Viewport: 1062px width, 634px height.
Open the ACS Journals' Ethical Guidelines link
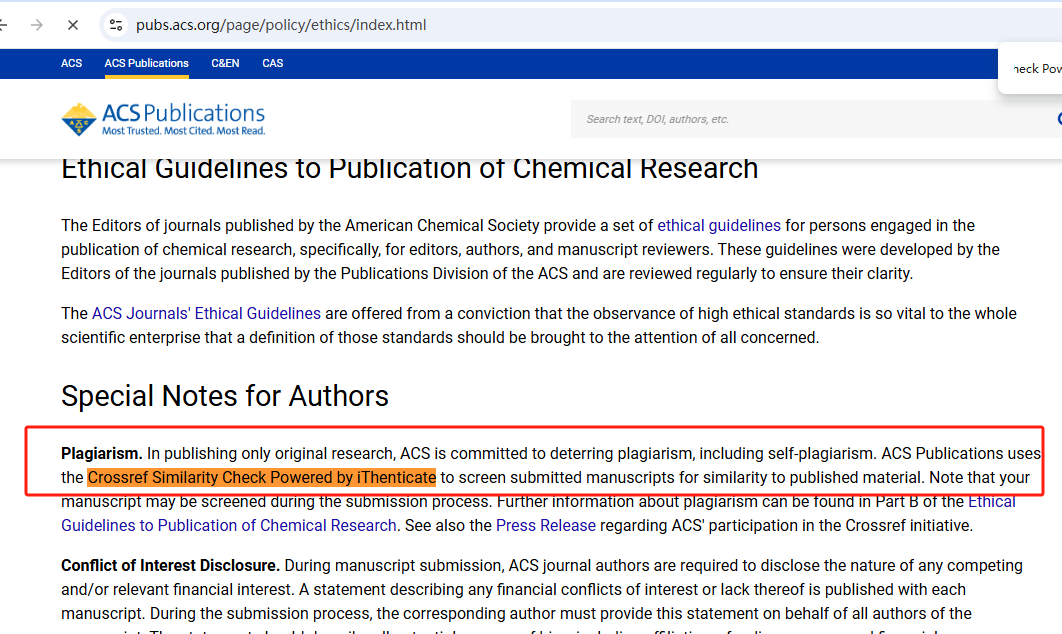coord(206,314)
